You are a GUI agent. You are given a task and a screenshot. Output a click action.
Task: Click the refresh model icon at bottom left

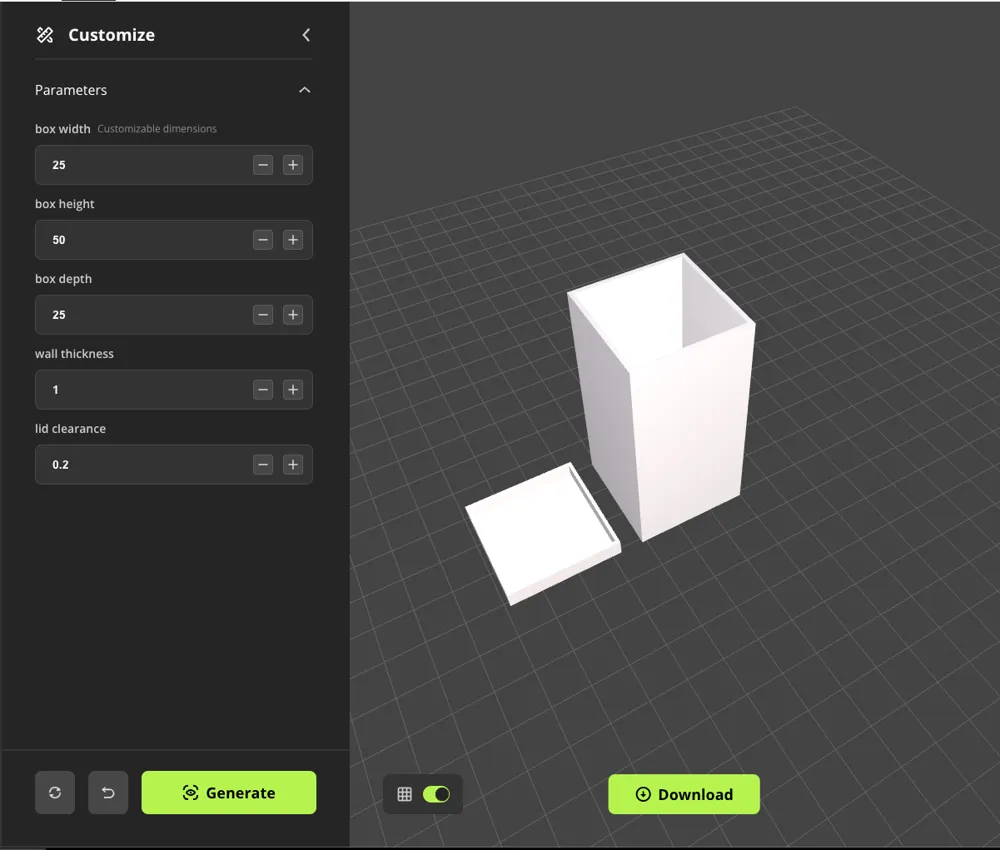[55, 792]
